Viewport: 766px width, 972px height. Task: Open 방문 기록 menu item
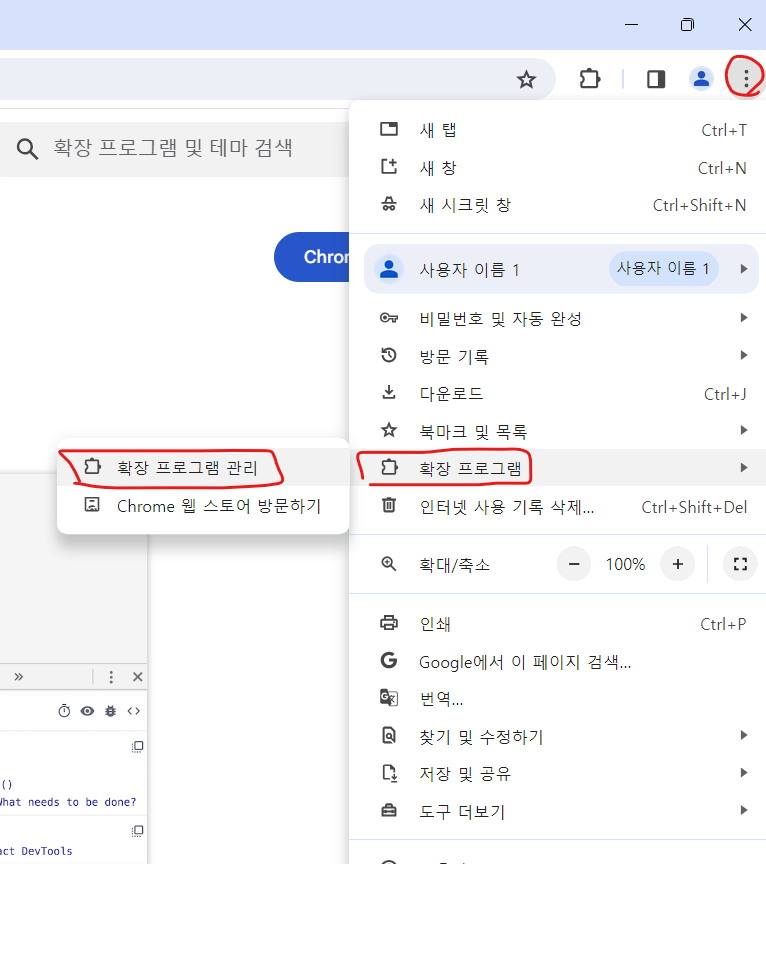(558, 356)
